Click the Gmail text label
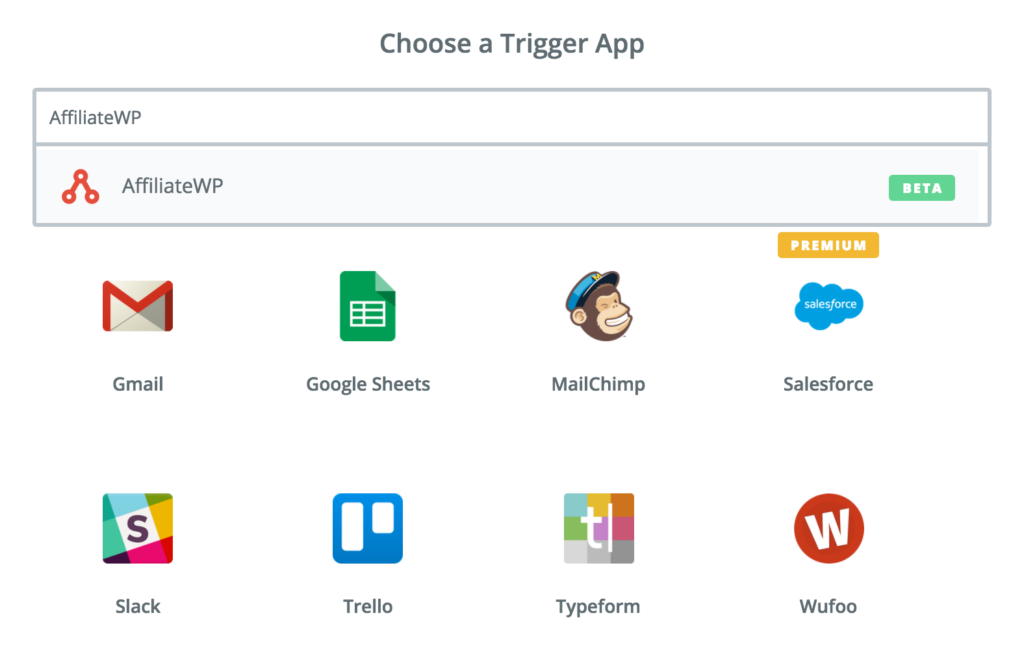Viewport: 1024px width, 650px height. (x=138, y=384)
